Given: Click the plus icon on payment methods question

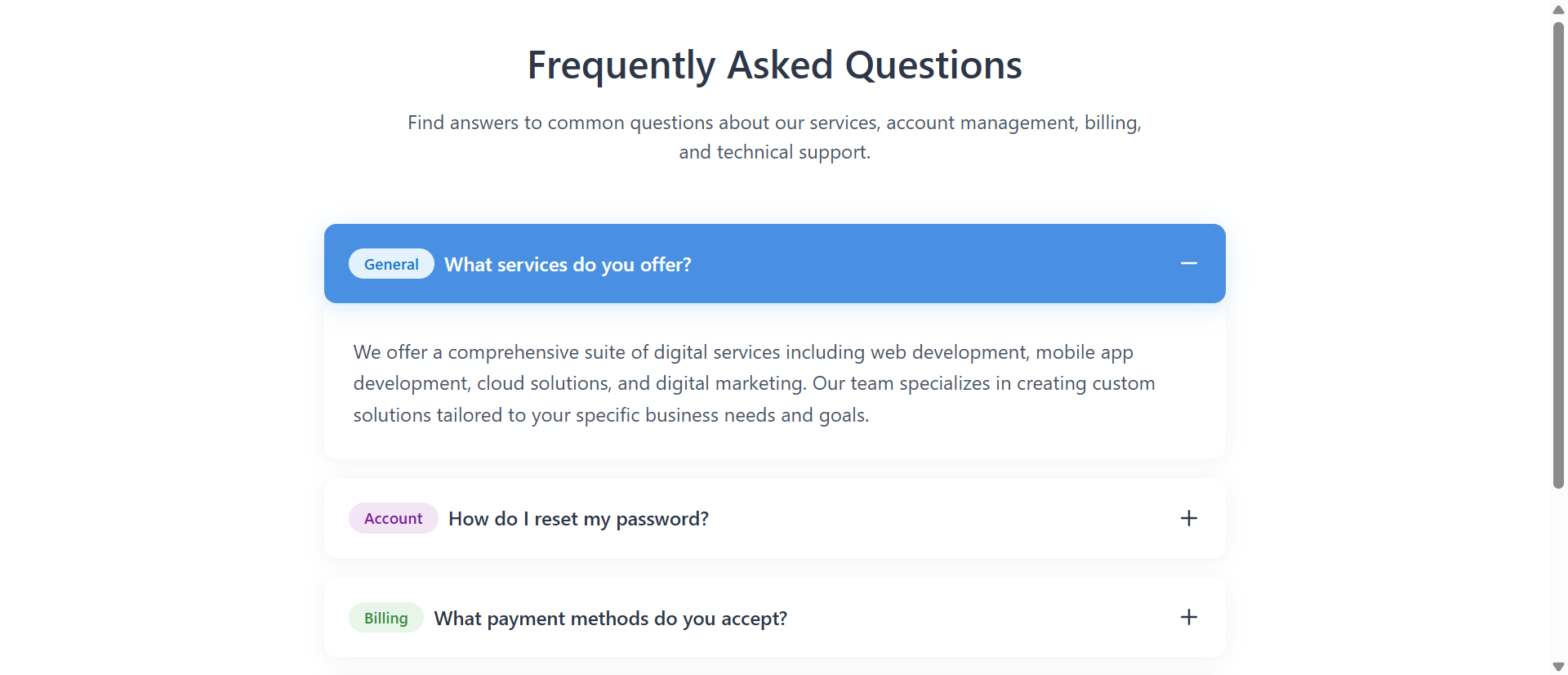Looking at the screenshot, I should point(1189,617).
